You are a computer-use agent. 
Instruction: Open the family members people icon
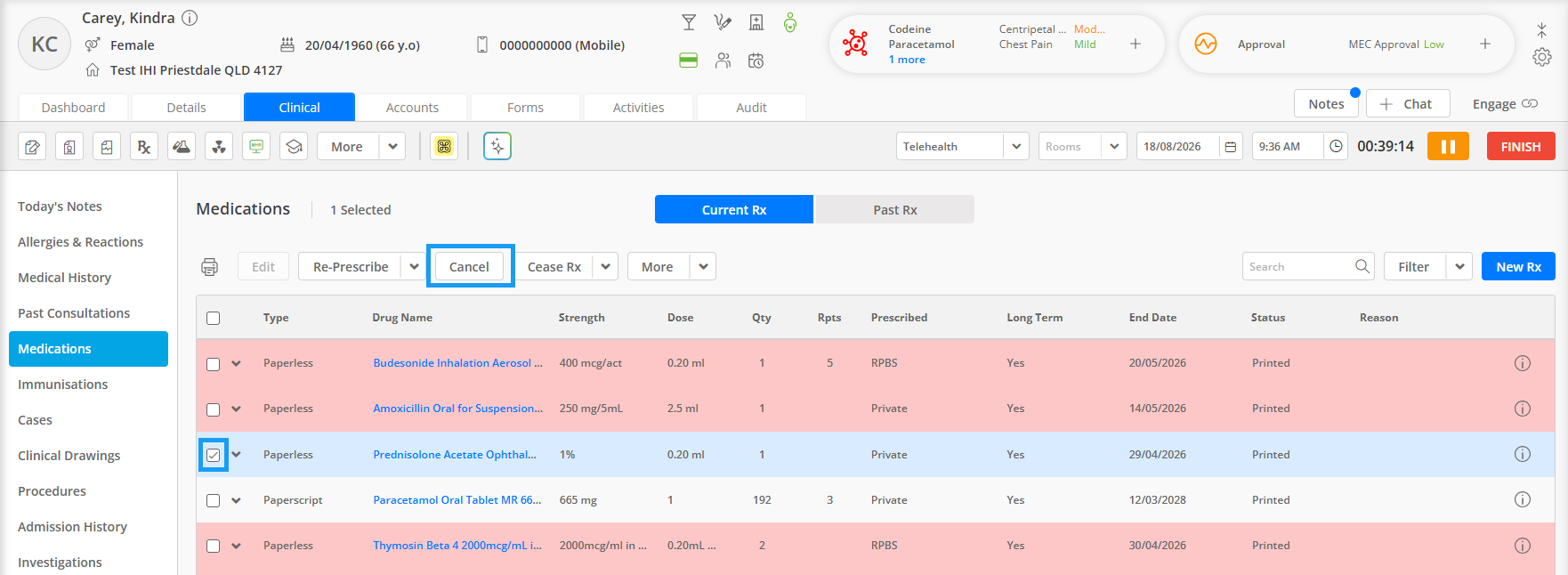tap(723, 61)
